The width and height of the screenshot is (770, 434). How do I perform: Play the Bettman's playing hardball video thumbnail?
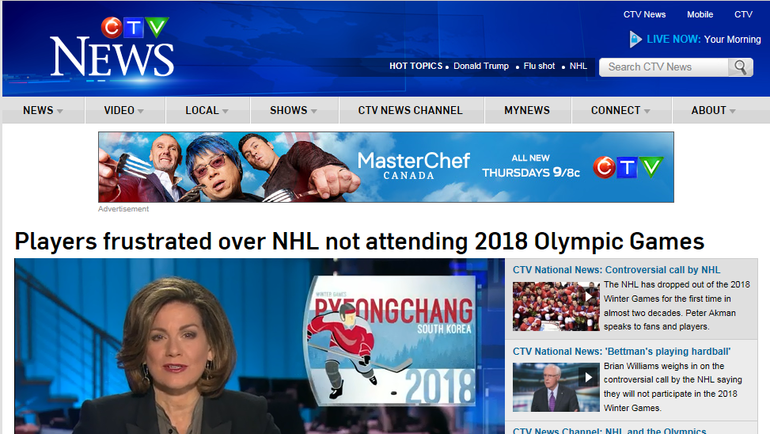click(556, 387)
